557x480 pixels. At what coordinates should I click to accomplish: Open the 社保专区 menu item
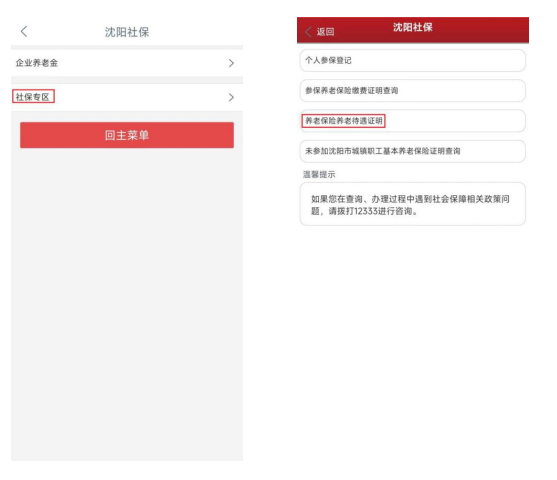coord(127,97)
